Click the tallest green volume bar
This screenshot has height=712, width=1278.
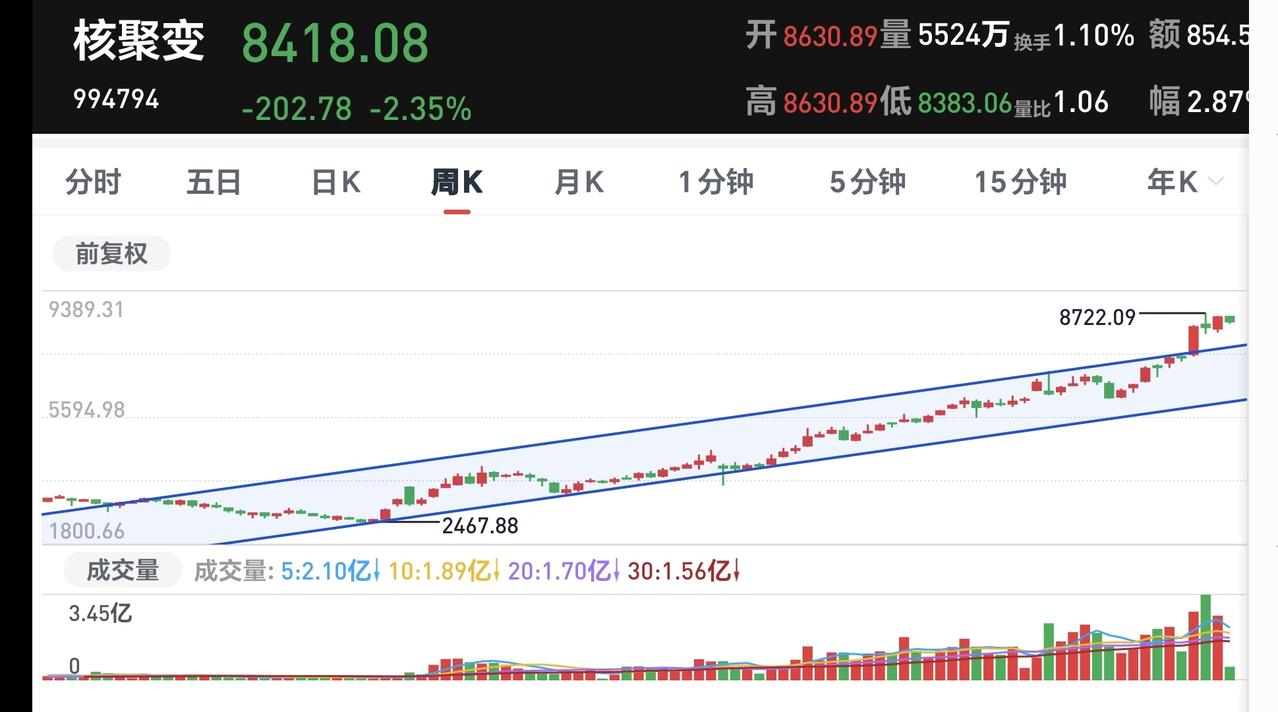(x=1205, y=637)
